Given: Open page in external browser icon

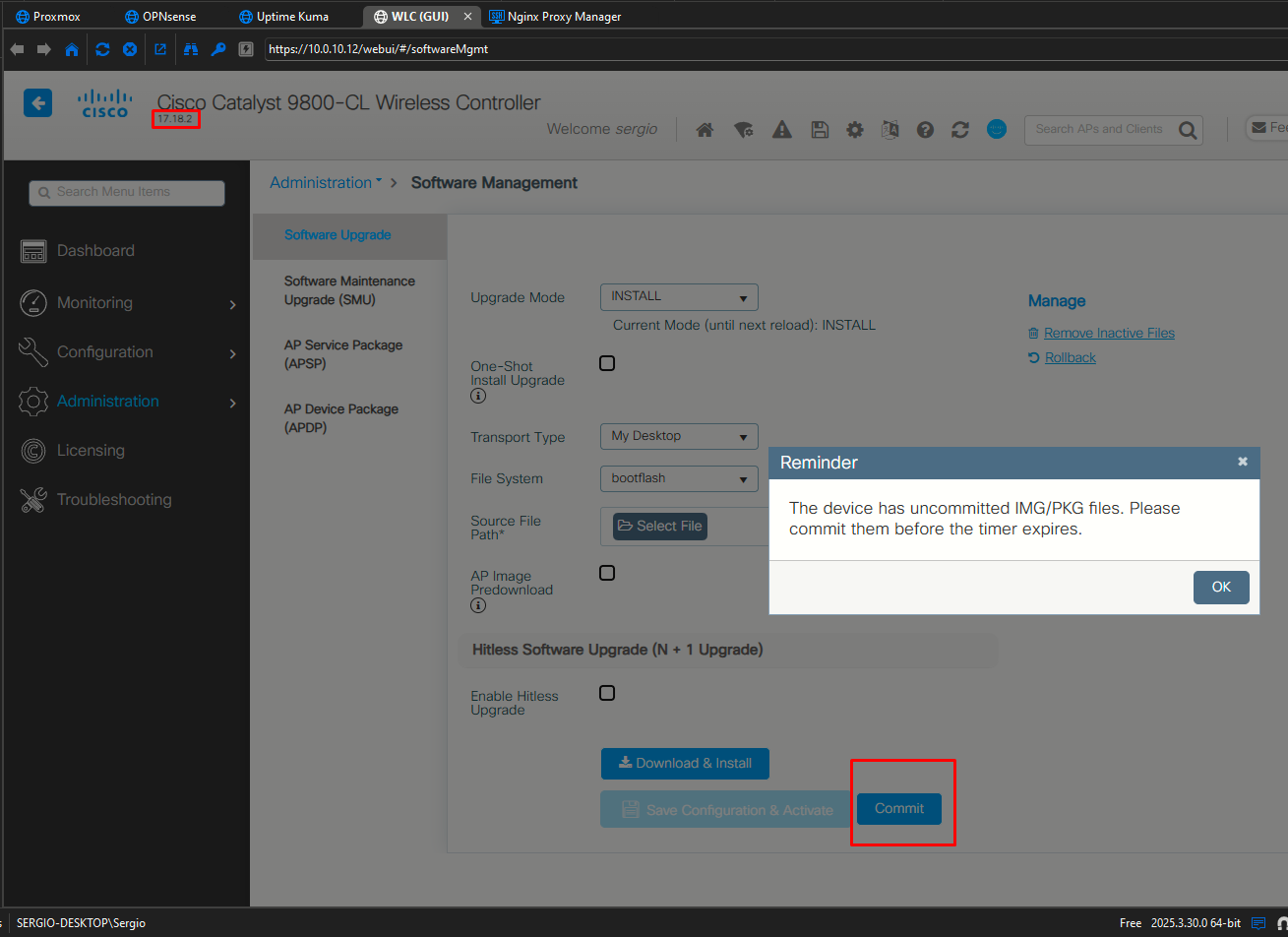Looking at the screenshot, I should (x=160, y=49).
